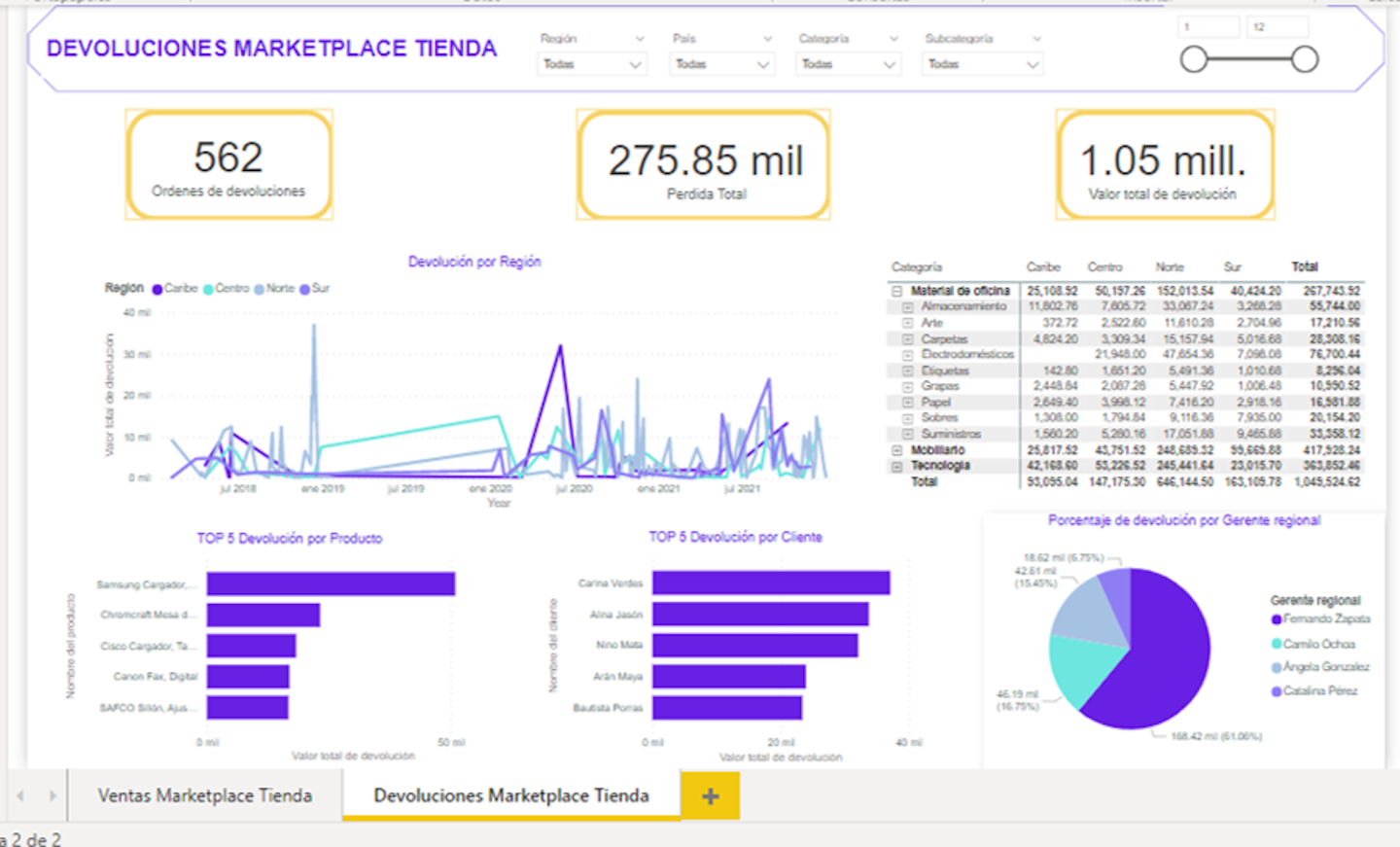Screen dimensions: 1400x847
Task: Open the Categoría filter dropdown
Action: pos(847,64)
